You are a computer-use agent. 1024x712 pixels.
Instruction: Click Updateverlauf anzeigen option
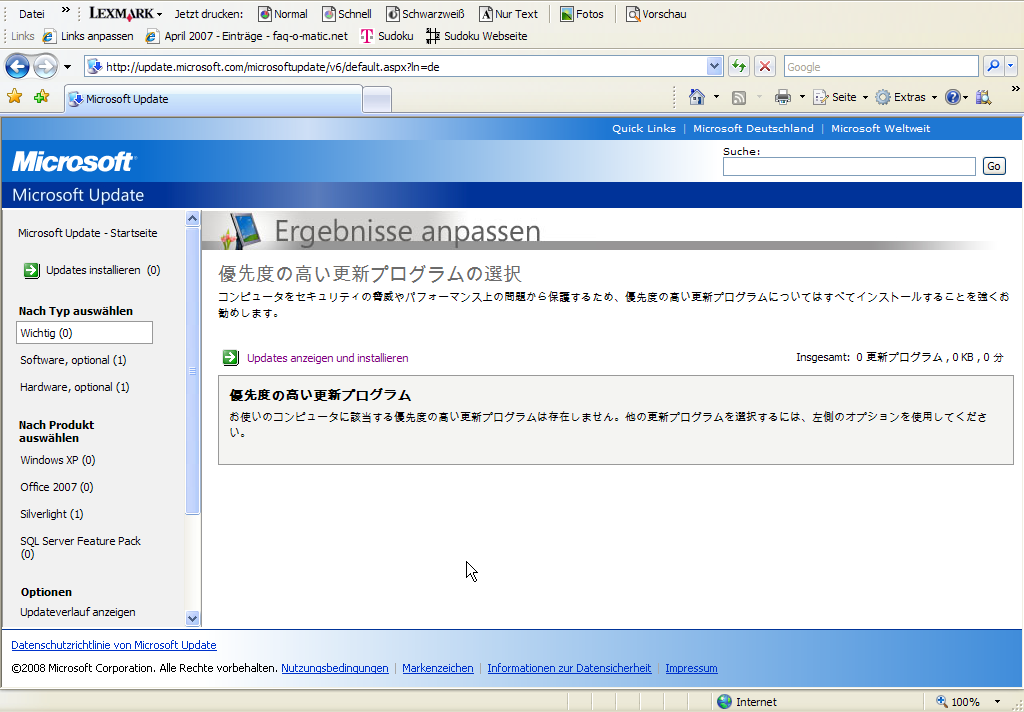[78, 612]
